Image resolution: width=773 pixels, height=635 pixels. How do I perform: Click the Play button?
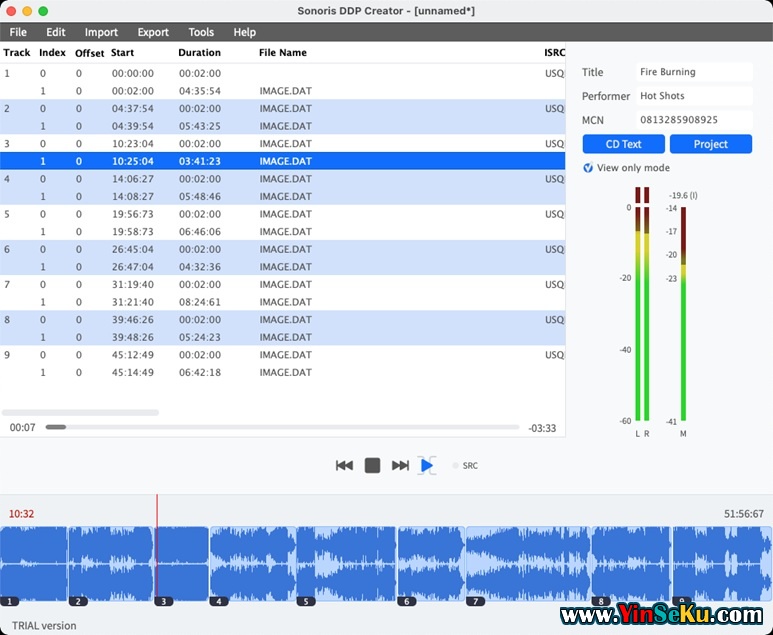pos(427,465)
